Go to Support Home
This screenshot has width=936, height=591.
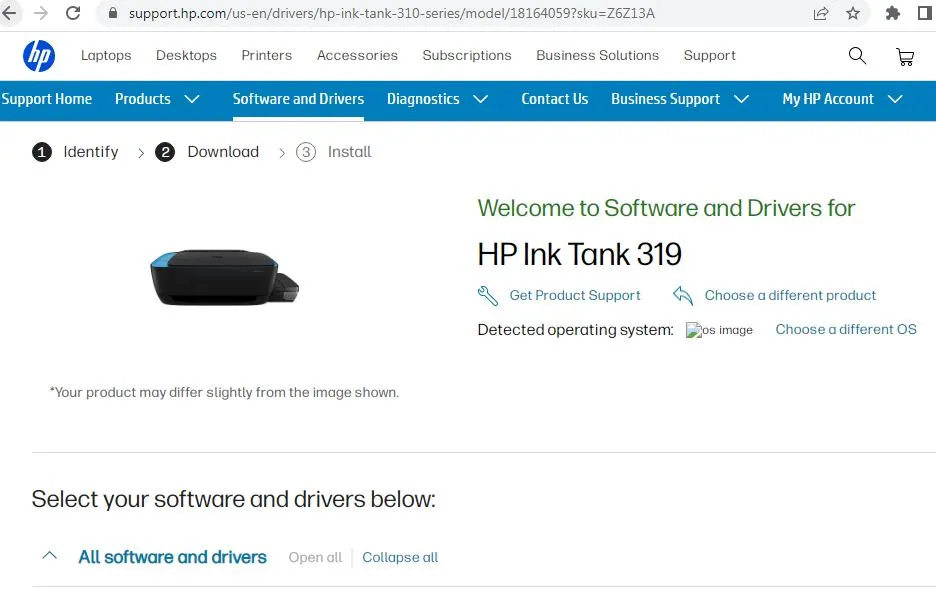(47, 99)
